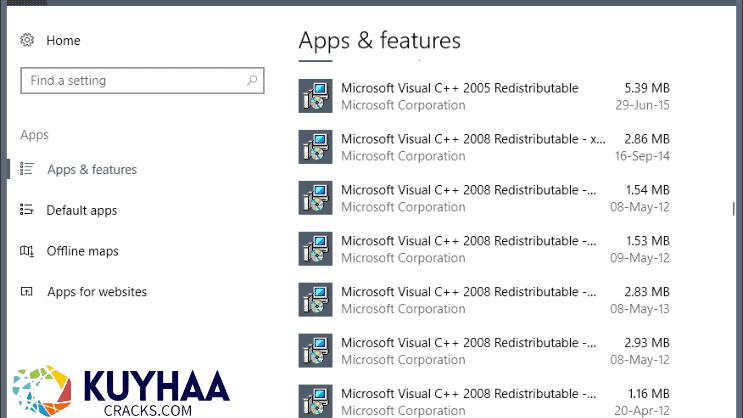Select the Visual C++ 2008 entry dated 09-May-12
The width and height of the screenshot is (743, 418).
pos(468,241)
